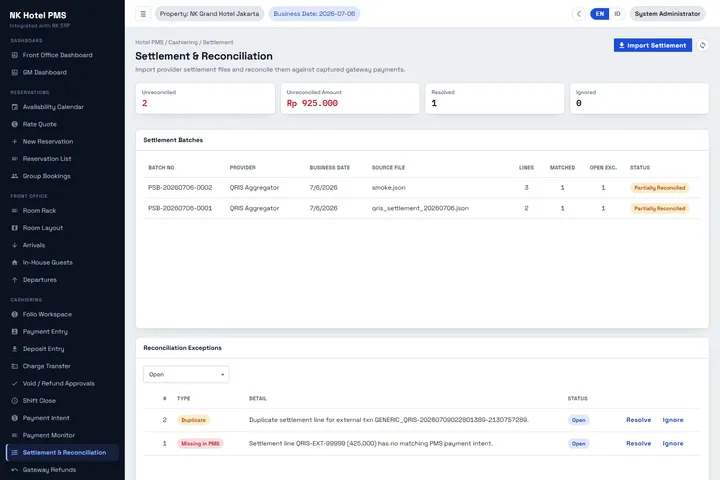Image resolution: width=720 pixels, height=480 pixels.
Task: Click the Room Rack icon
Action: (15, 211)
